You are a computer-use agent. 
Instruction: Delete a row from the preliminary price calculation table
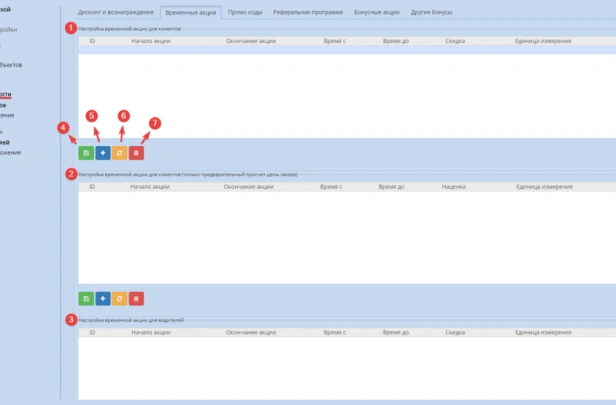click(x=136, y=298)
